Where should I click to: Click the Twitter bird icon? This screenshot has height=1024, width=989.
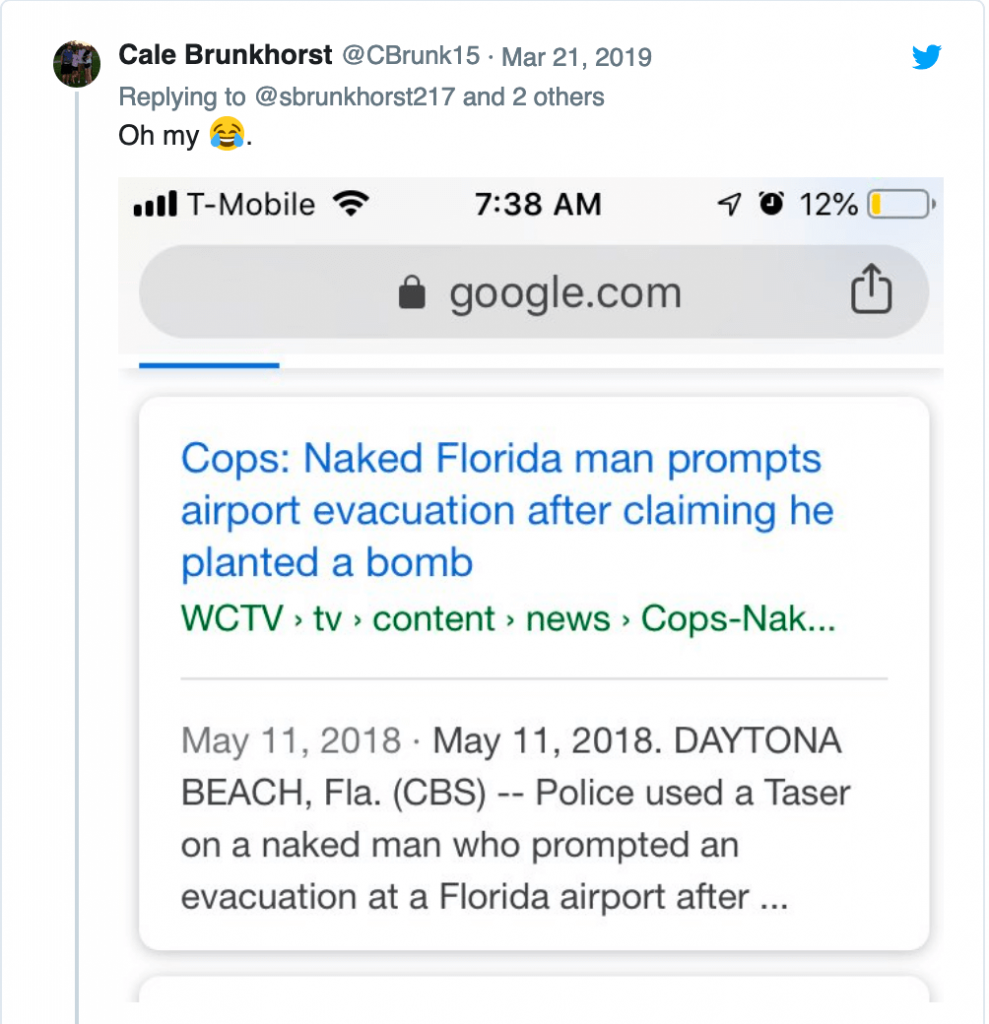(927, 57)
